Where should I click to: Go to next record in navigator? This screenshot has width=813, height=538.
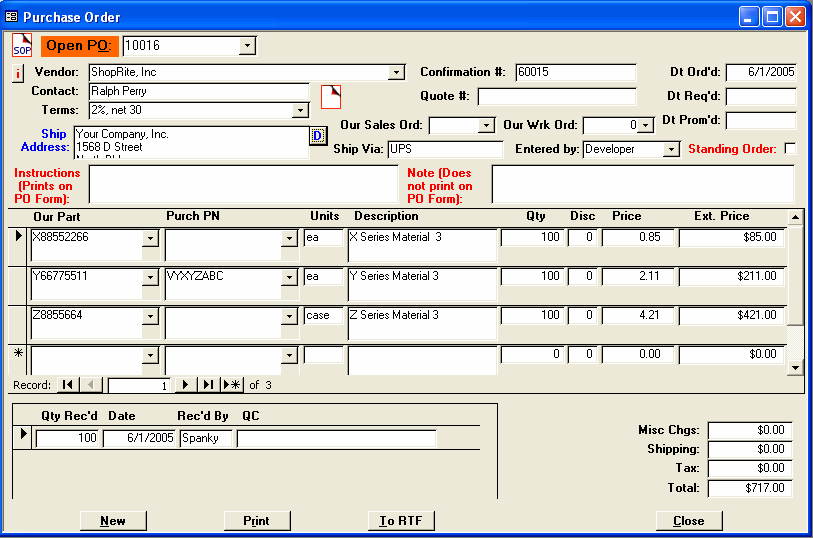point(185,385)
